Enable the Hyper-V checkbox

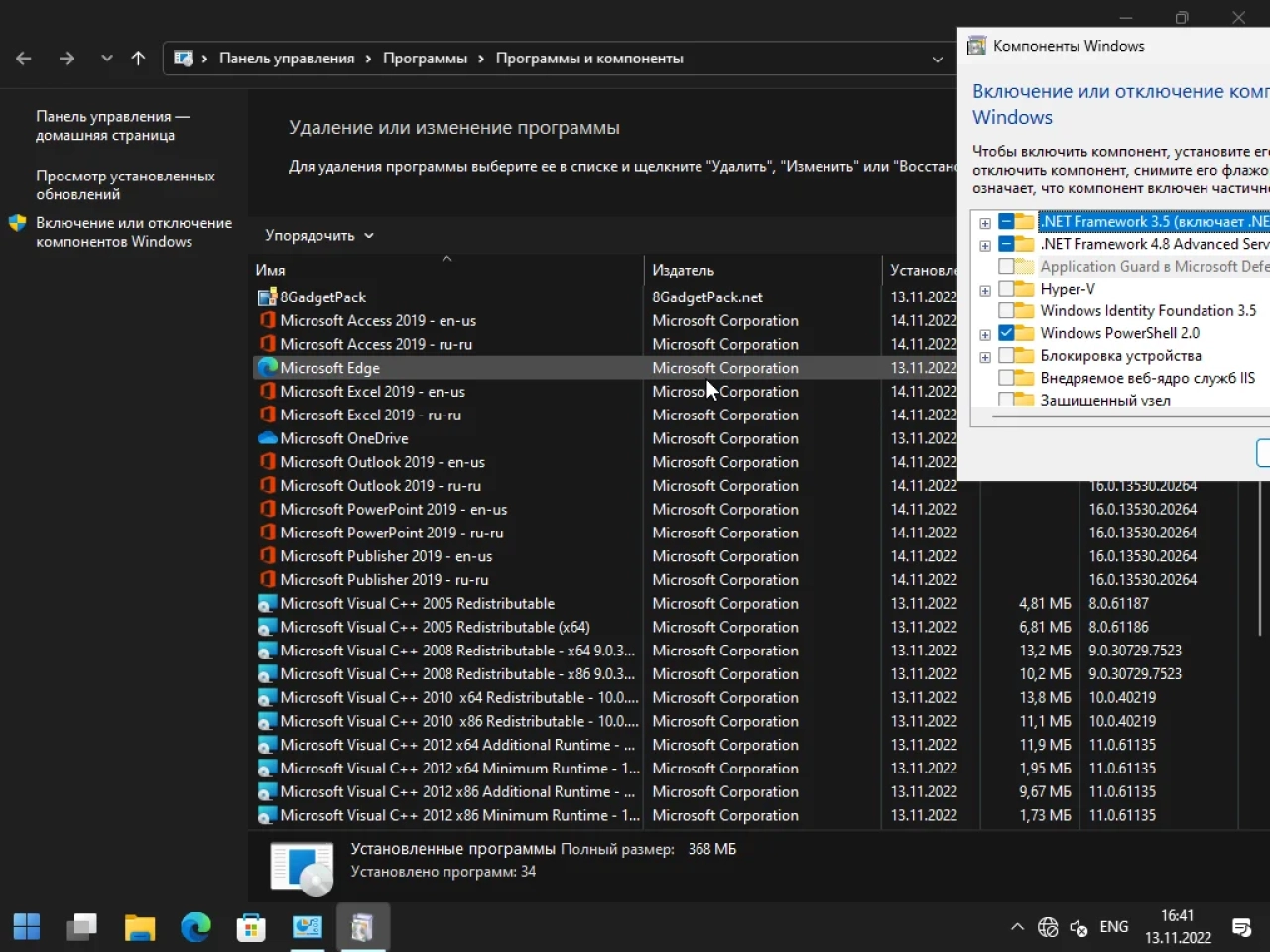point(1006,289)
